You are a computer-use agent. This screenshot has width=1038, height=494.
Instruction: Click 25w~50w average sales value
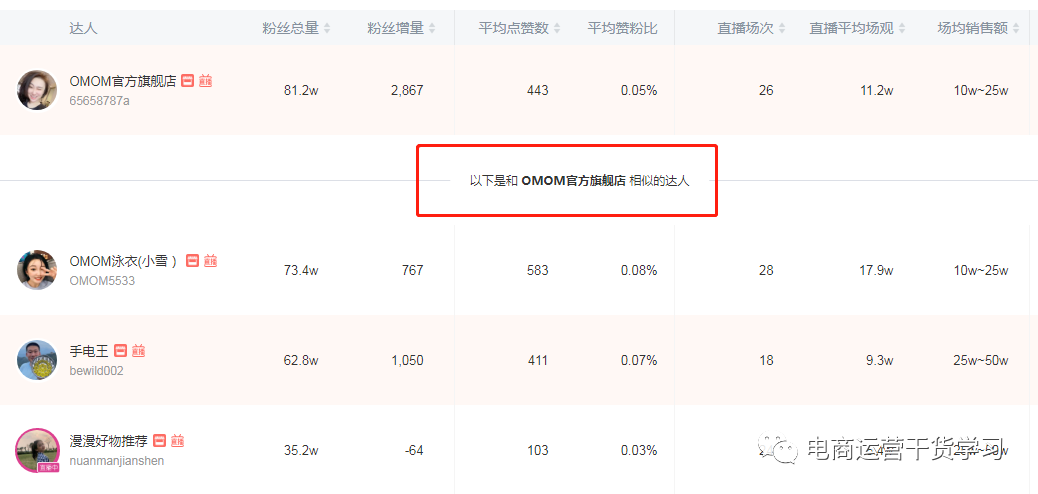pyautogui.click(x=980, y=361)
